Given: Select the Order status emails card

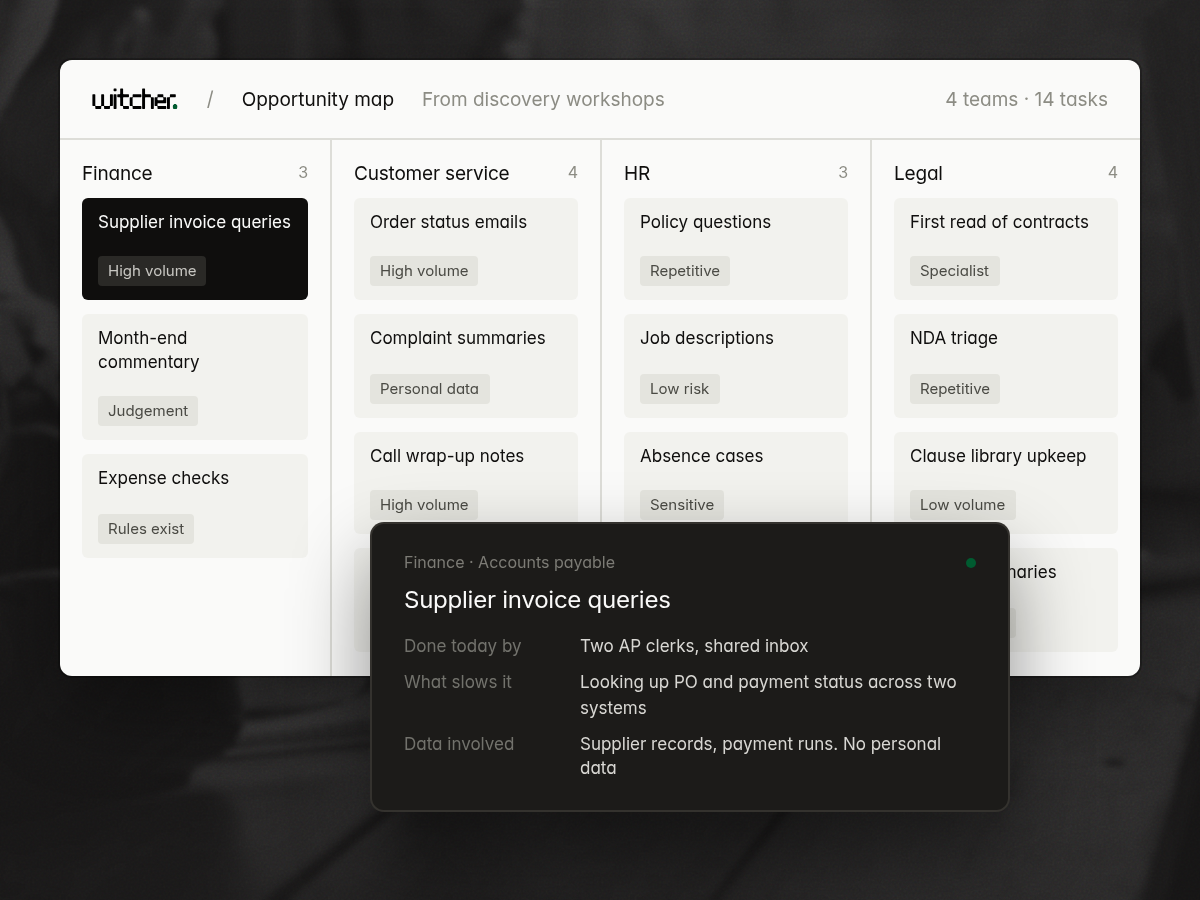Looking at the screenshot, I should point(466,249).
